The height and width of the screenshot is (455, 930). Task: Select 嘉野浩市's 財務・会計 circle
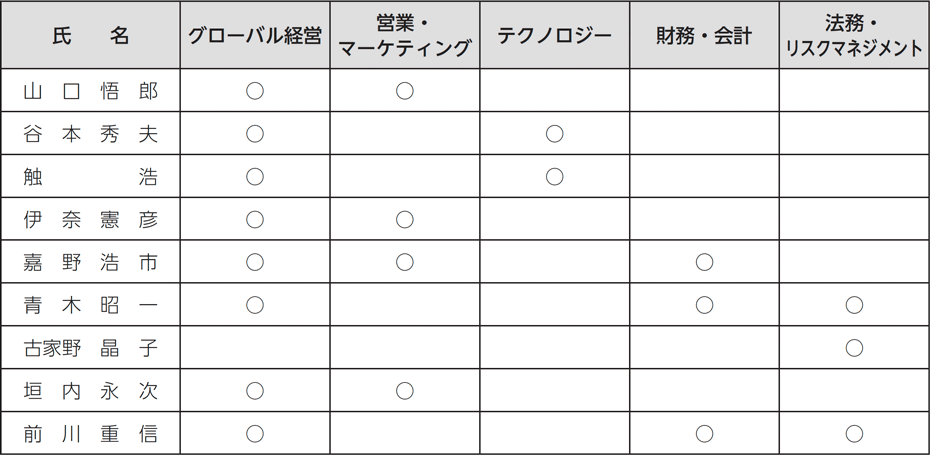coord(704,262)
